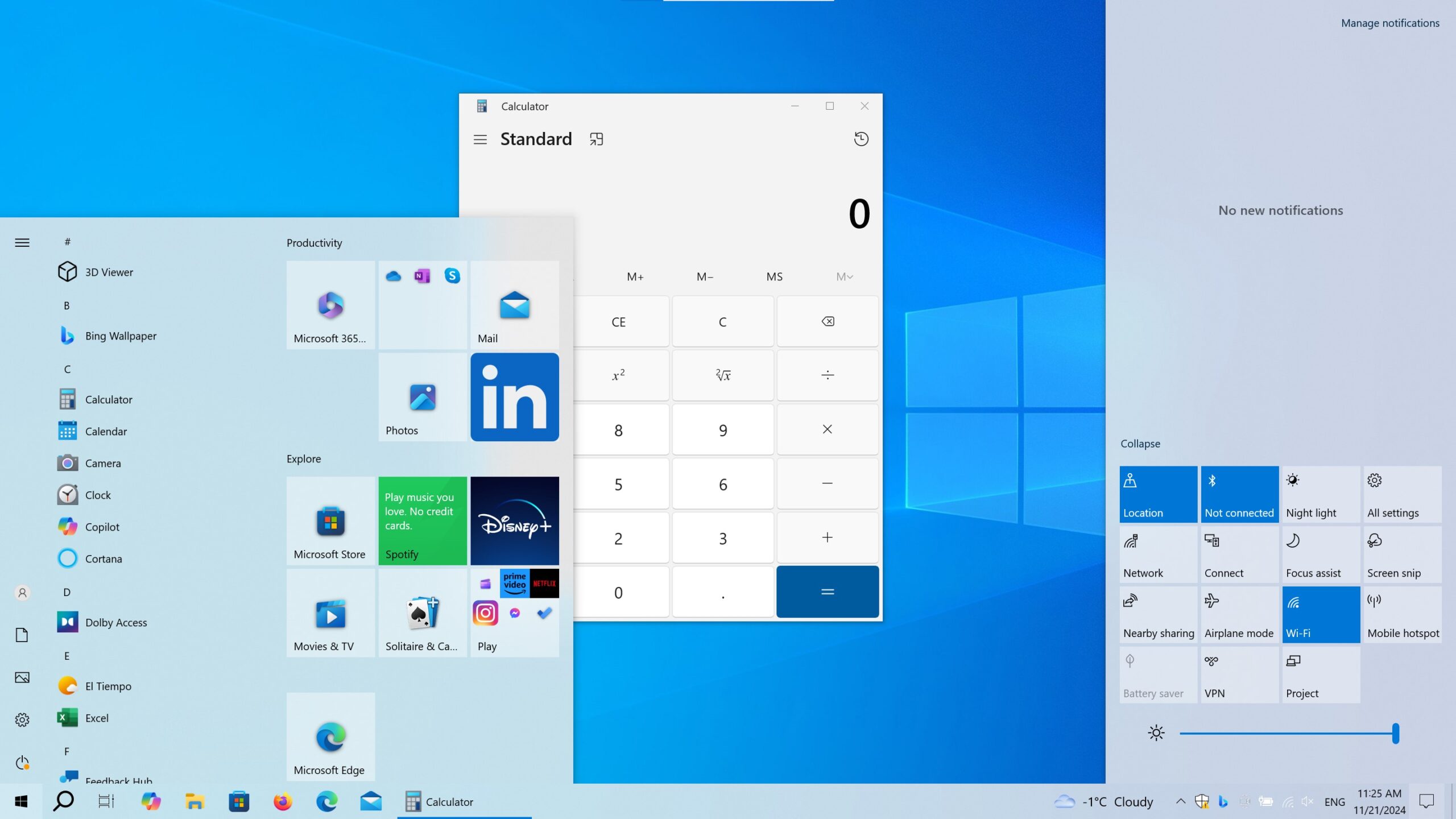
Task: Toggle Focus assist quick action
Action: point(1321,555)
